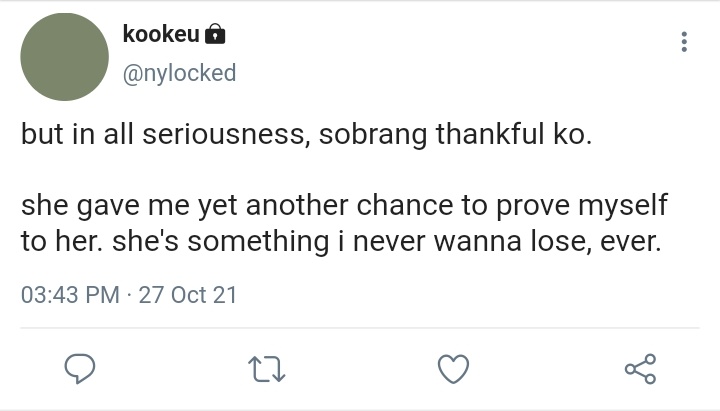Click the line starting "she gave me yet another chance"

point(344,205)
